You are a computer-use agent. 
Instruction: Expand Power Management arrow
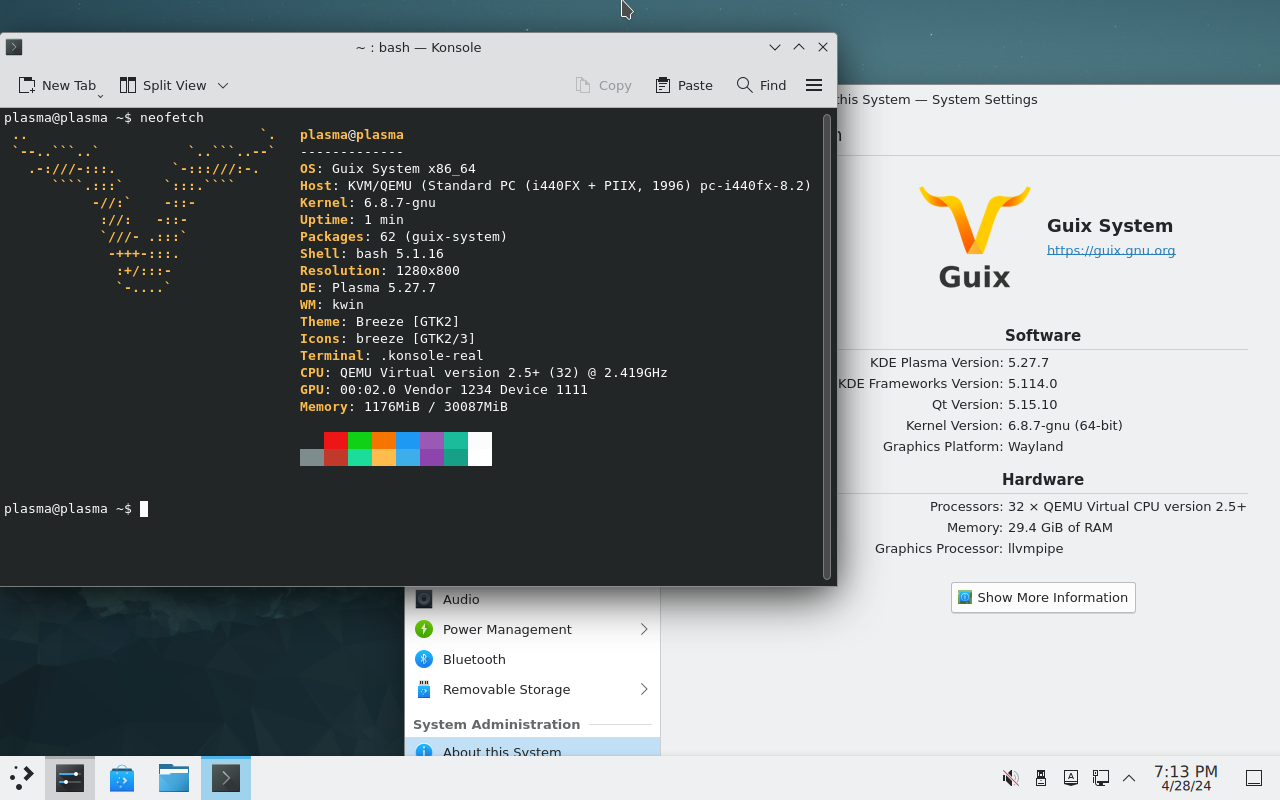[x=644, y=629]
